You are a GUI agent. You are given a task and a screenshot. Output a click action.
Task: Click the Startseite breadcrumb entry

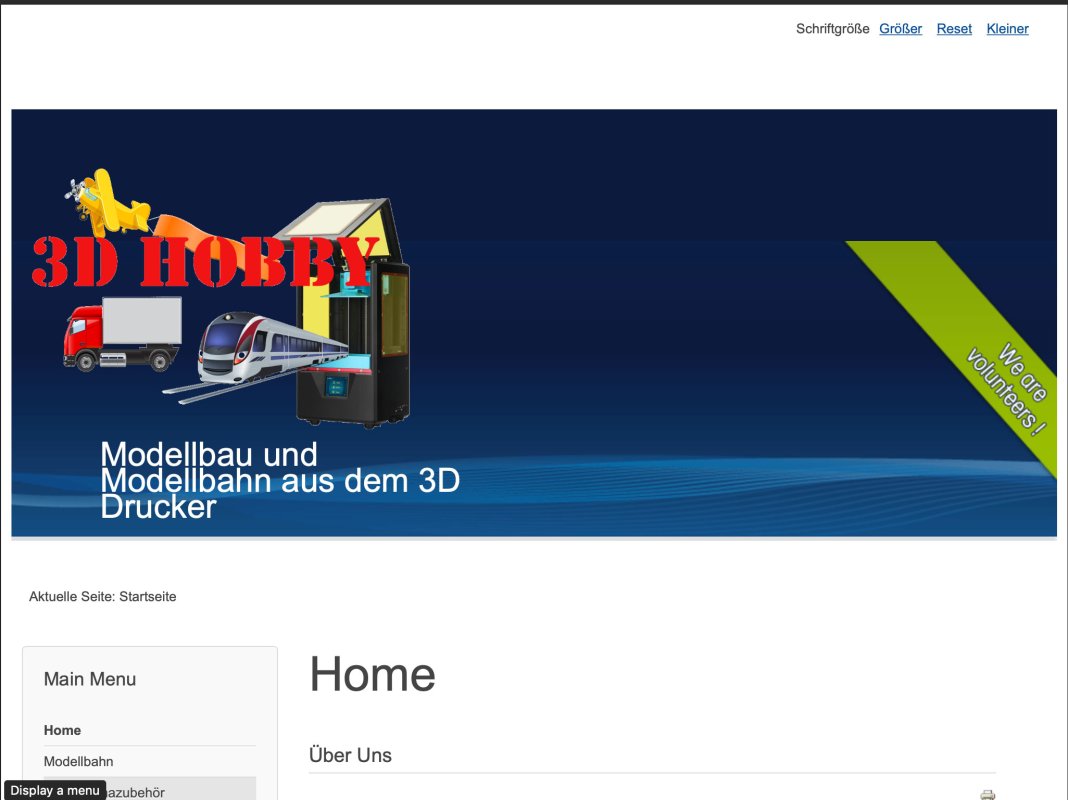coord(147,596)
